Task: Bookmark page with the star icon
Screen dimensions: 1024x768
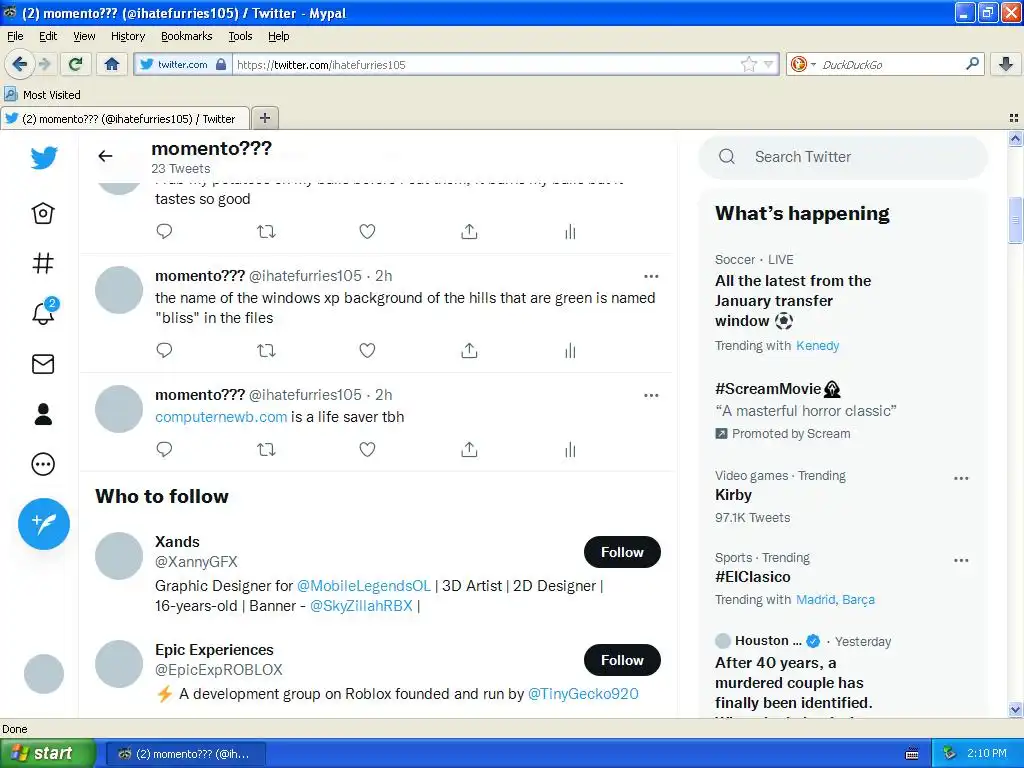Action: [748, 64]
